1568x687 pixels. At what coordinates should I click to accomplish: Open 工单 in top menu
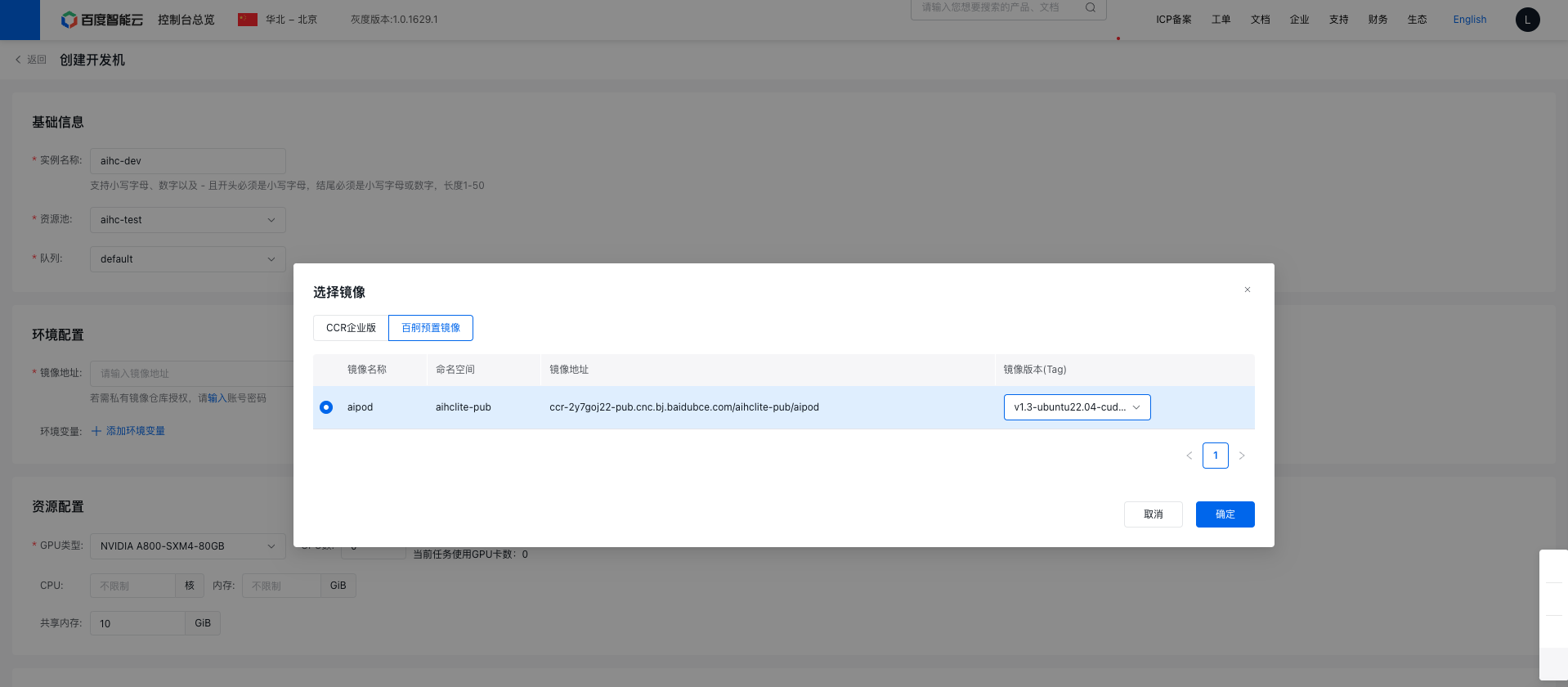coord(1221,20)
